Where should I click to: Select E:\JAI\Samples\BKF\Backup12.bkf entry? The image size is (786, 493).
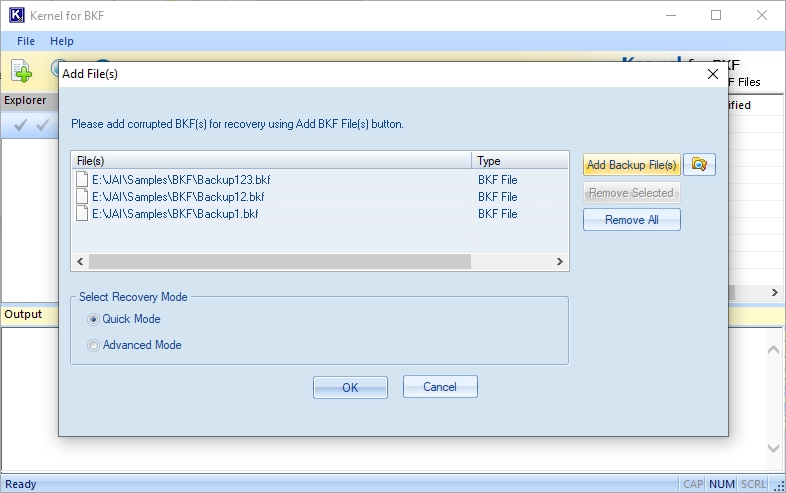(178, 197)
